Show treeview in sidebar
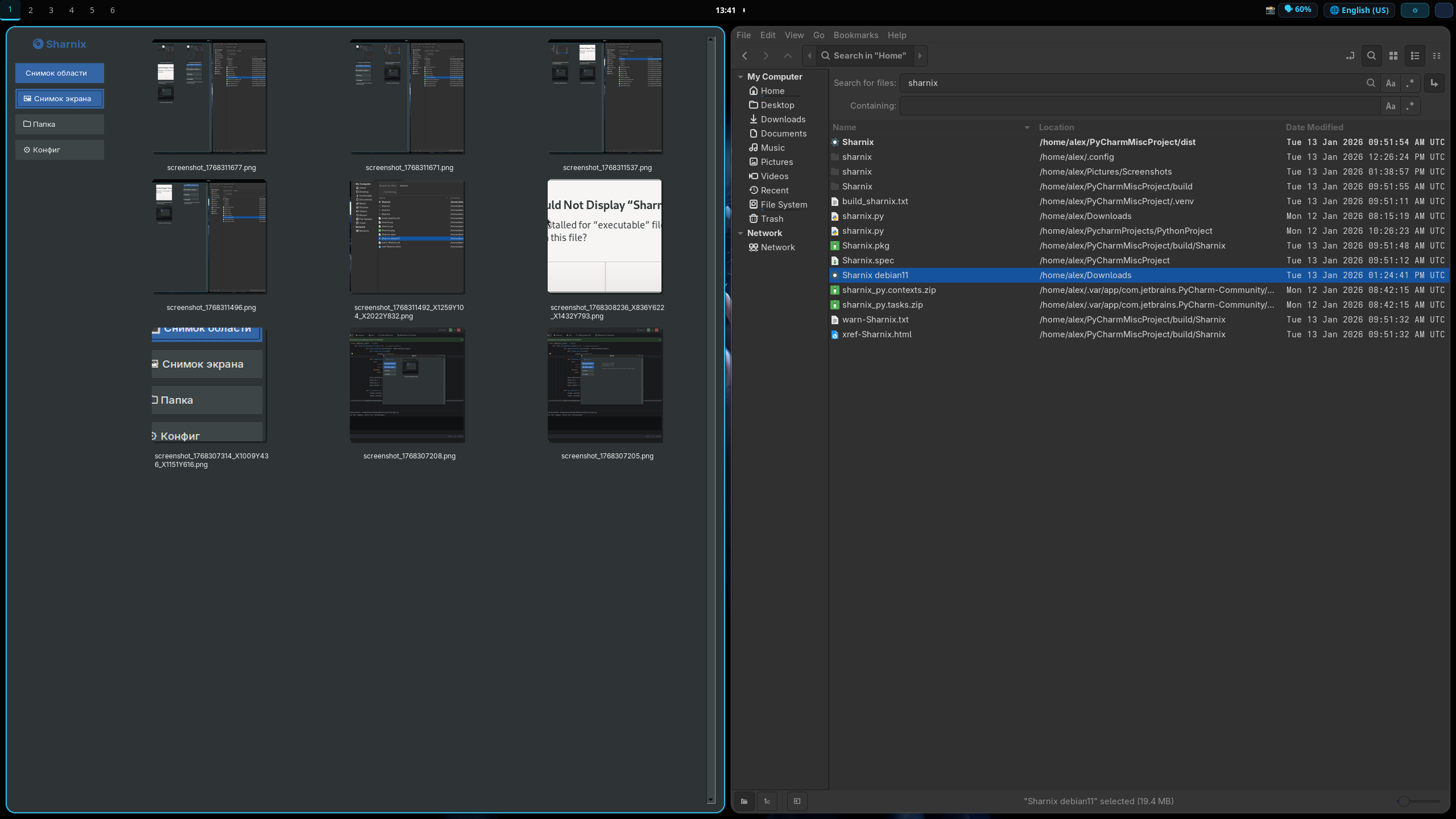The height and width of the screenshot is (819, 1456). click(x=767, y=801)
